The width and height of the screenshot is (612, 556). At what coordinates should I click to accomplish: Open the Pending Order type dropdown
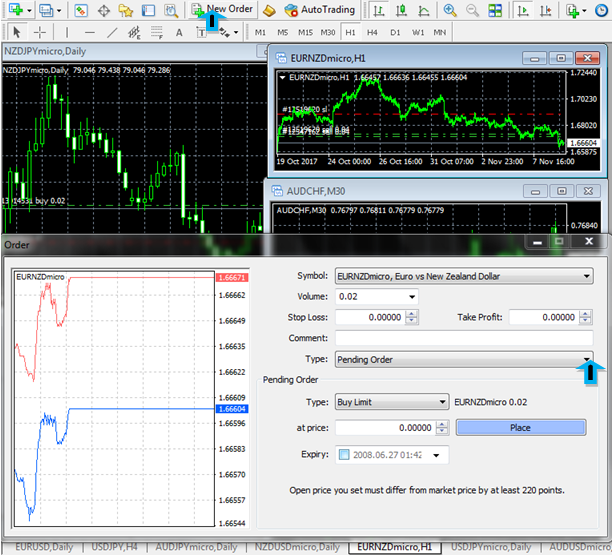point(586,359)
